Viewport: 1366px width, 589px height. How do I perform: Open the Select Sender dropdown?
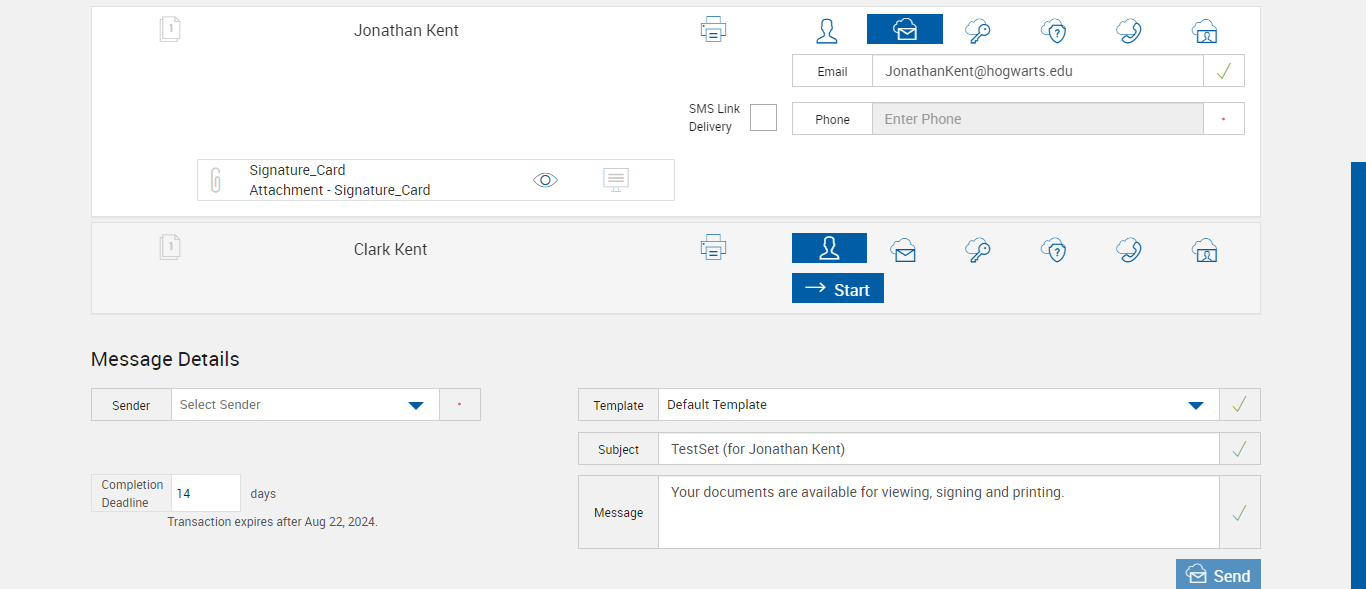416,405
